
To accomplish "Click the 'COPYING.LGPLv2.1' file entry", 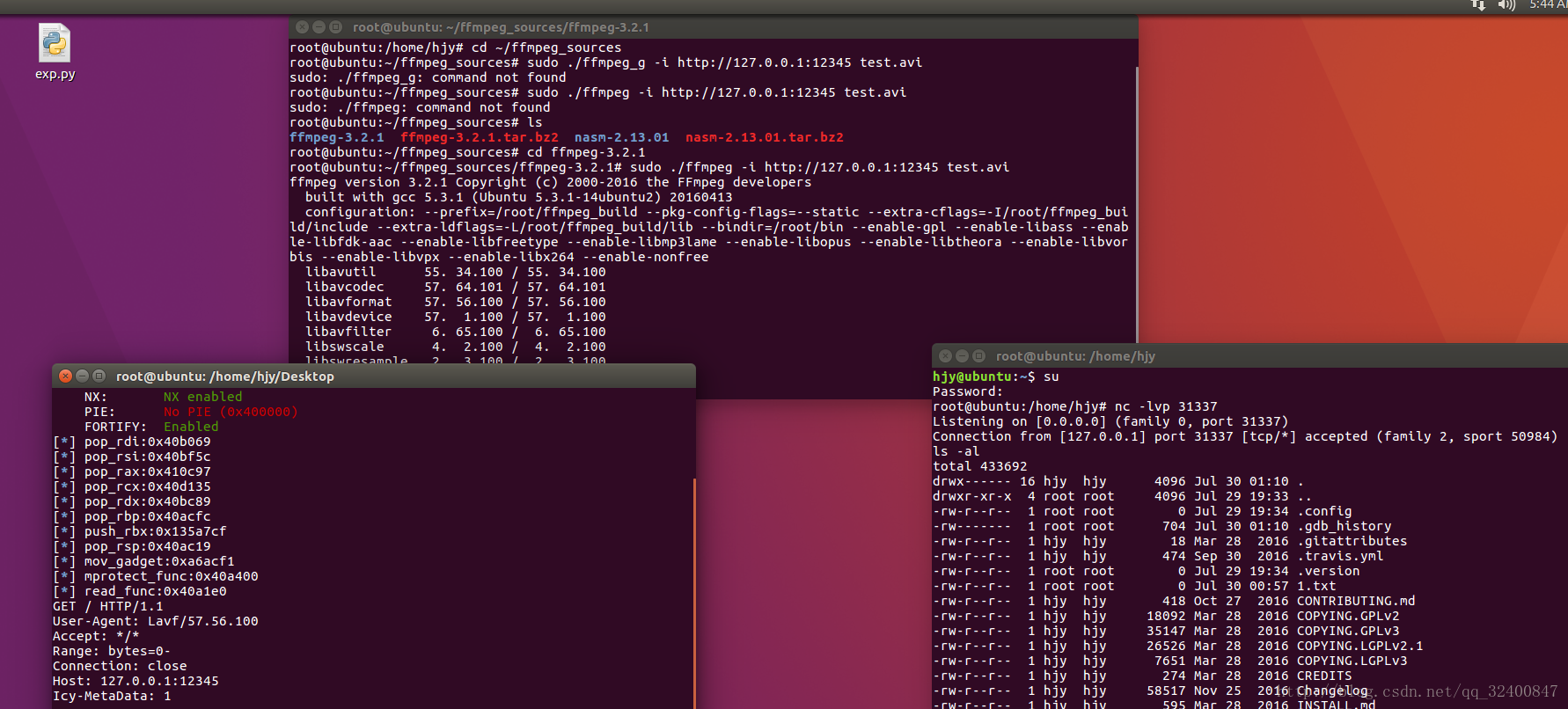I will 1360,646.
